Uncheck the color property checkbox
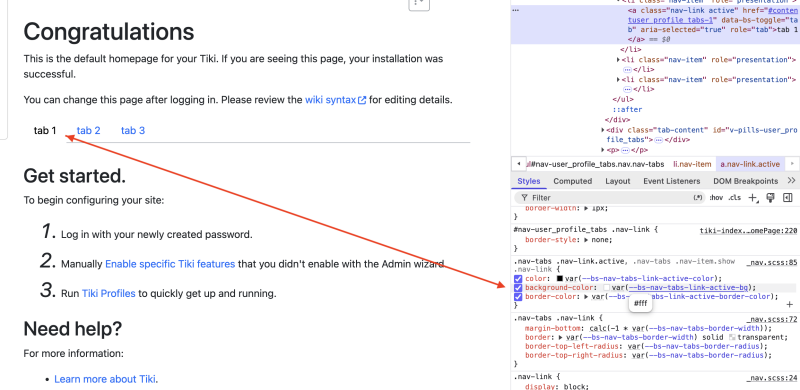The width and height of the screenshot is (800, 390). (518, 279)
